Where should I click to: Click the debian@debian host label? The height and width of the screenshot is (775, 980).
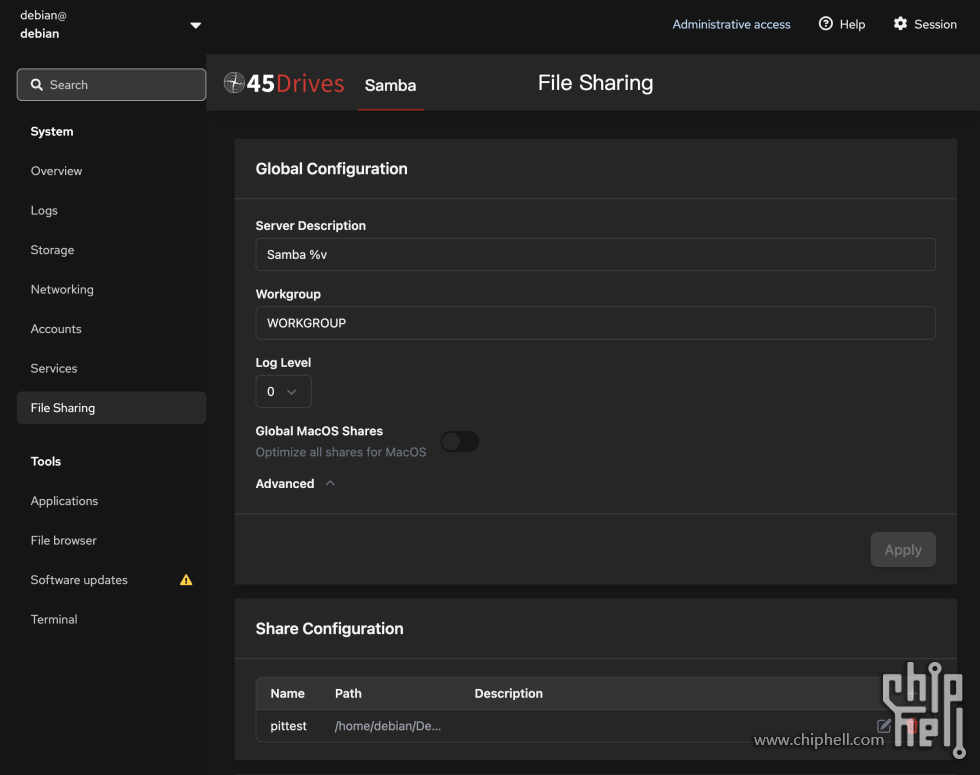coord(43,24)
